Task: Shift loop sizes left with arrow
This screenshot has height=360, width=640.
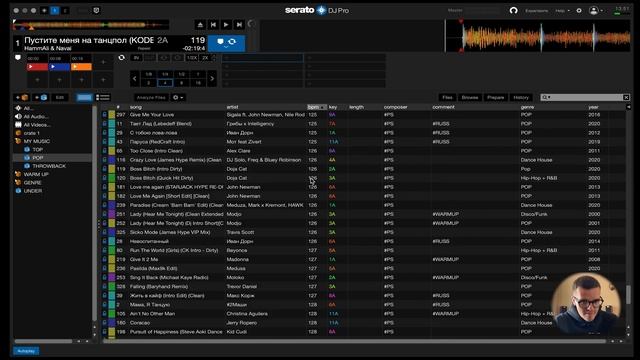Action: pos(135,78)
